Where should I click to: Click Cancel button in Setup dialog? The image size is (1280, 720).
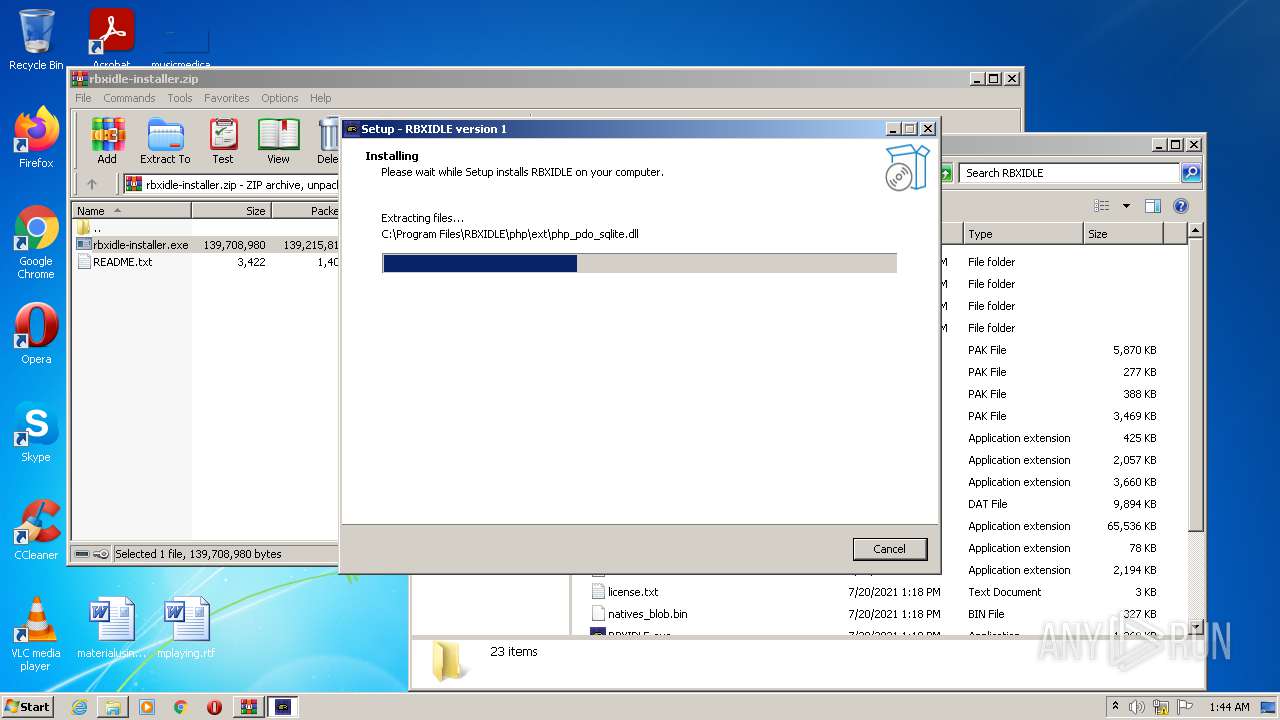889,549
